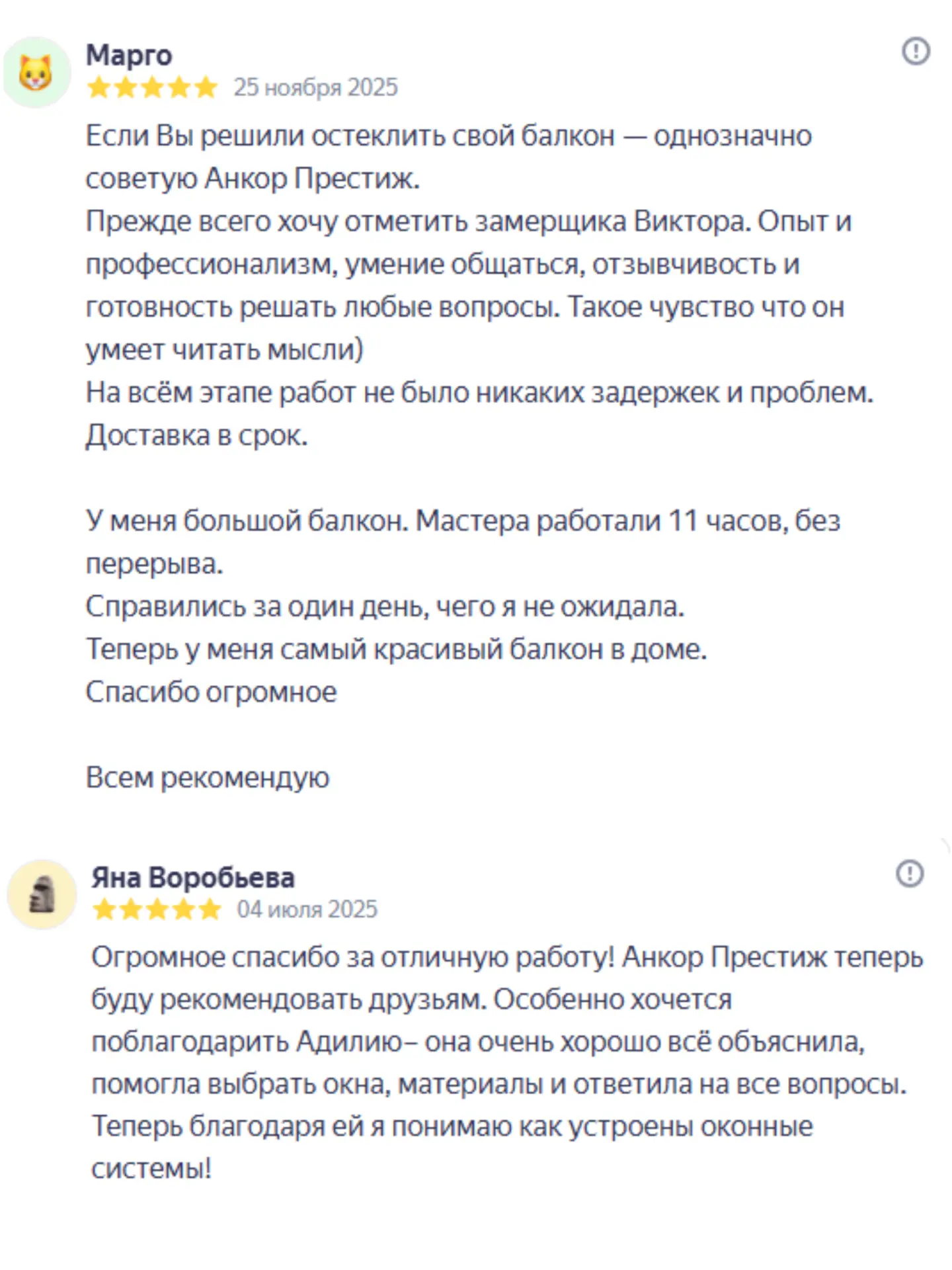Click the line "Всем рекомендую"
Viewport: 952px width, 1270px height.
coord(208,777)
